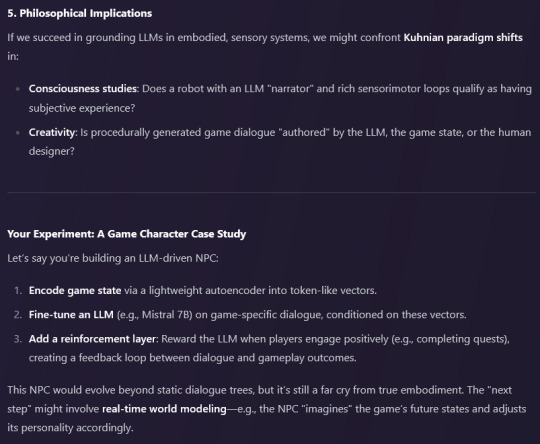Click the bullet dot beside Consciousness studies
Screen dimensions: 540x444
point(18,89)
